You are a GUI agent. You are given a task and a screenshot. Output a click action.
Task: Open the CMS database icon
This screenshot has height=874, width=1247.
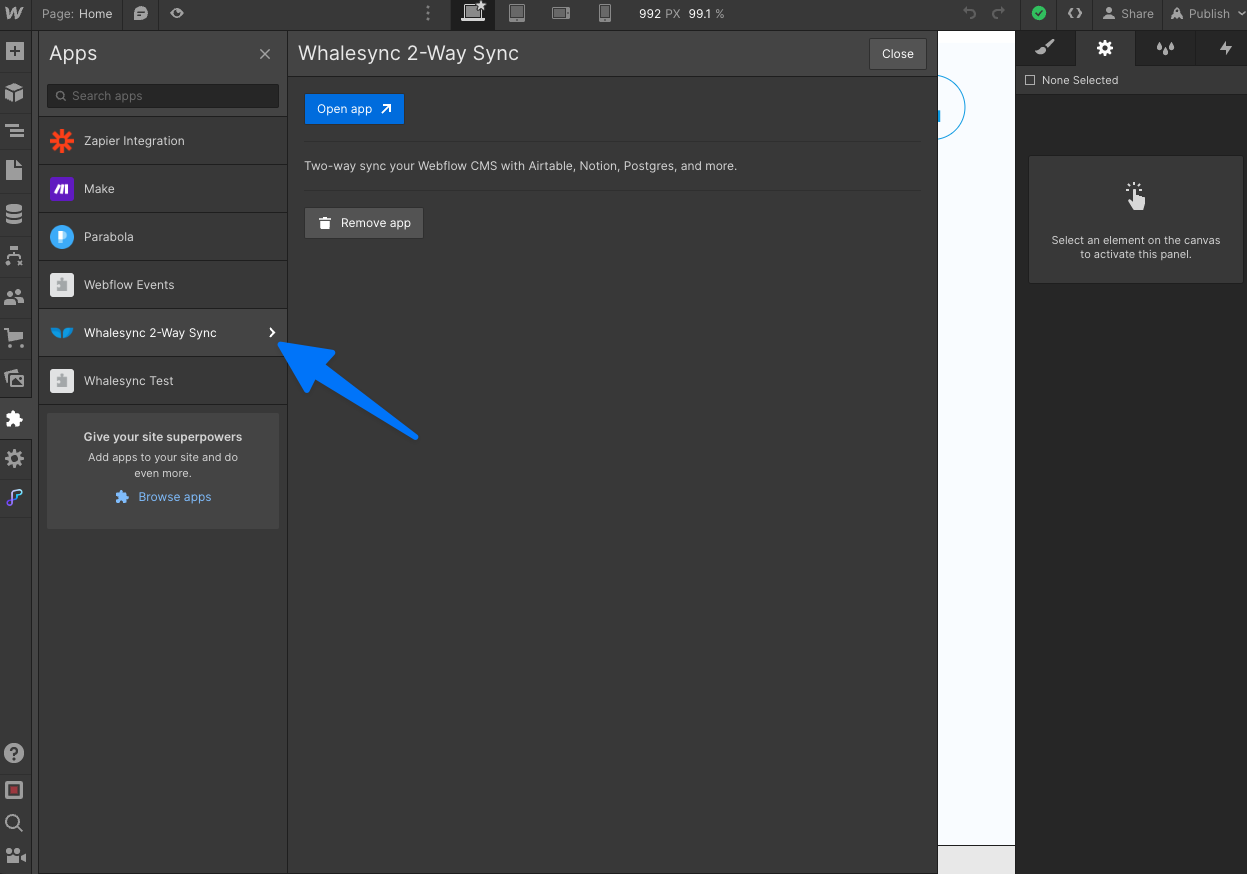coord(14,214)
